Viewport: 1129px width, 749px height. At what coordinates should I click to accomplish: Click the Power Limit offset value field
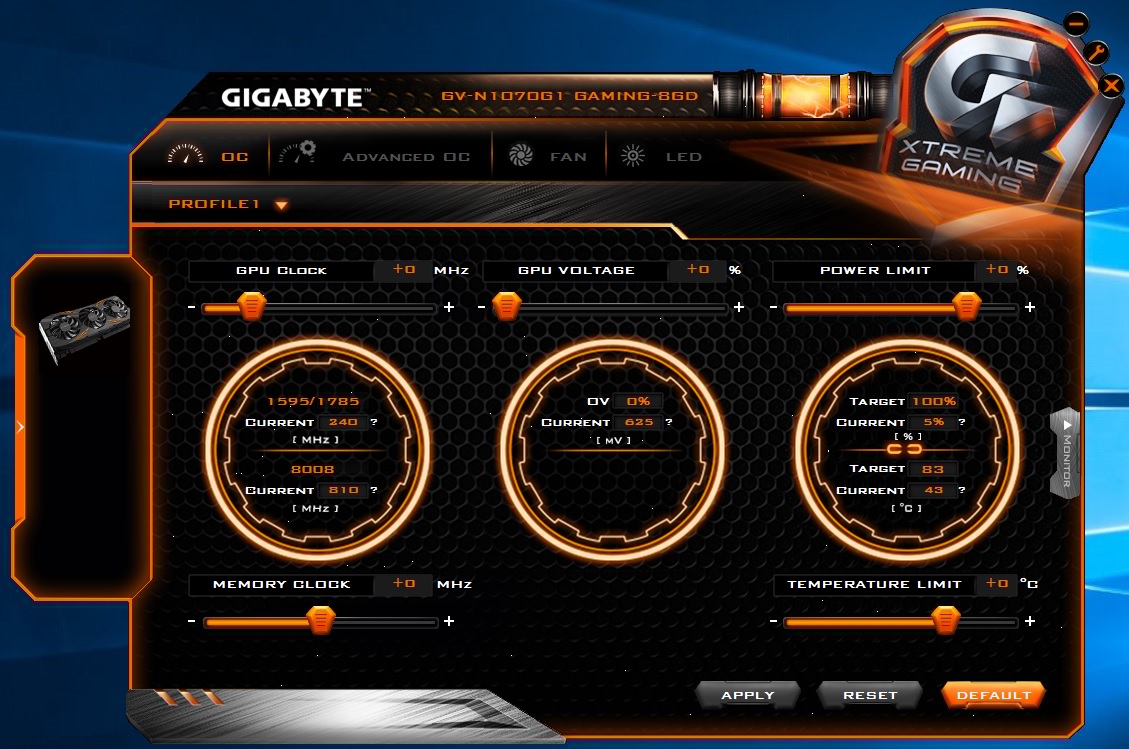(997, 270)
